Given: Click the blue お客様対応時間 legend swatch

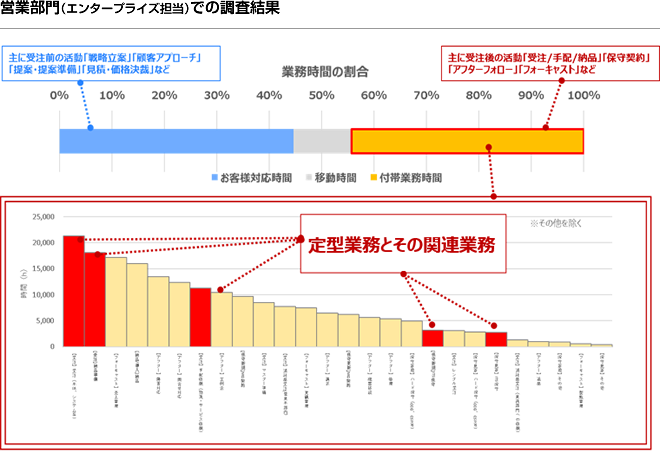Looking at the screenshot, I should pyautogui.click(x=213, y=177).
